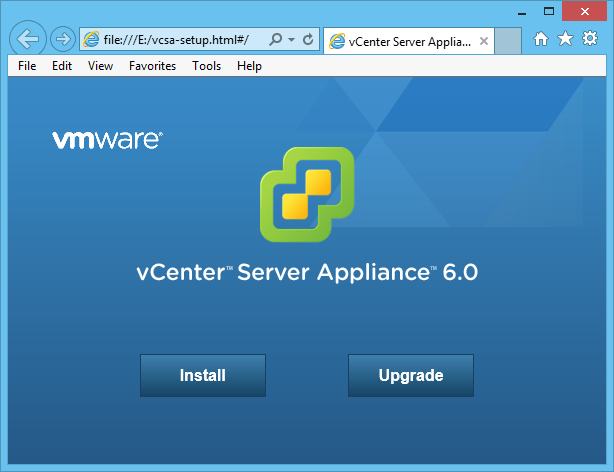The width and height of the screenshot is (614, 472).
Task: Open Favorites star icon
Action: 565,38
